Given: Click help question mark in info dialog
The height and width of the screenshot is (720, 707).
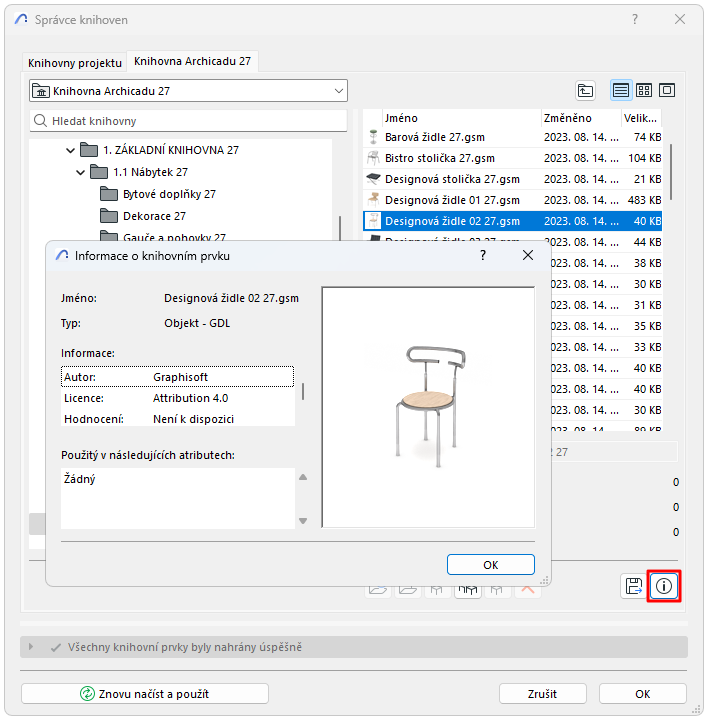Looking at the screenshot, I should coord(483,255).
